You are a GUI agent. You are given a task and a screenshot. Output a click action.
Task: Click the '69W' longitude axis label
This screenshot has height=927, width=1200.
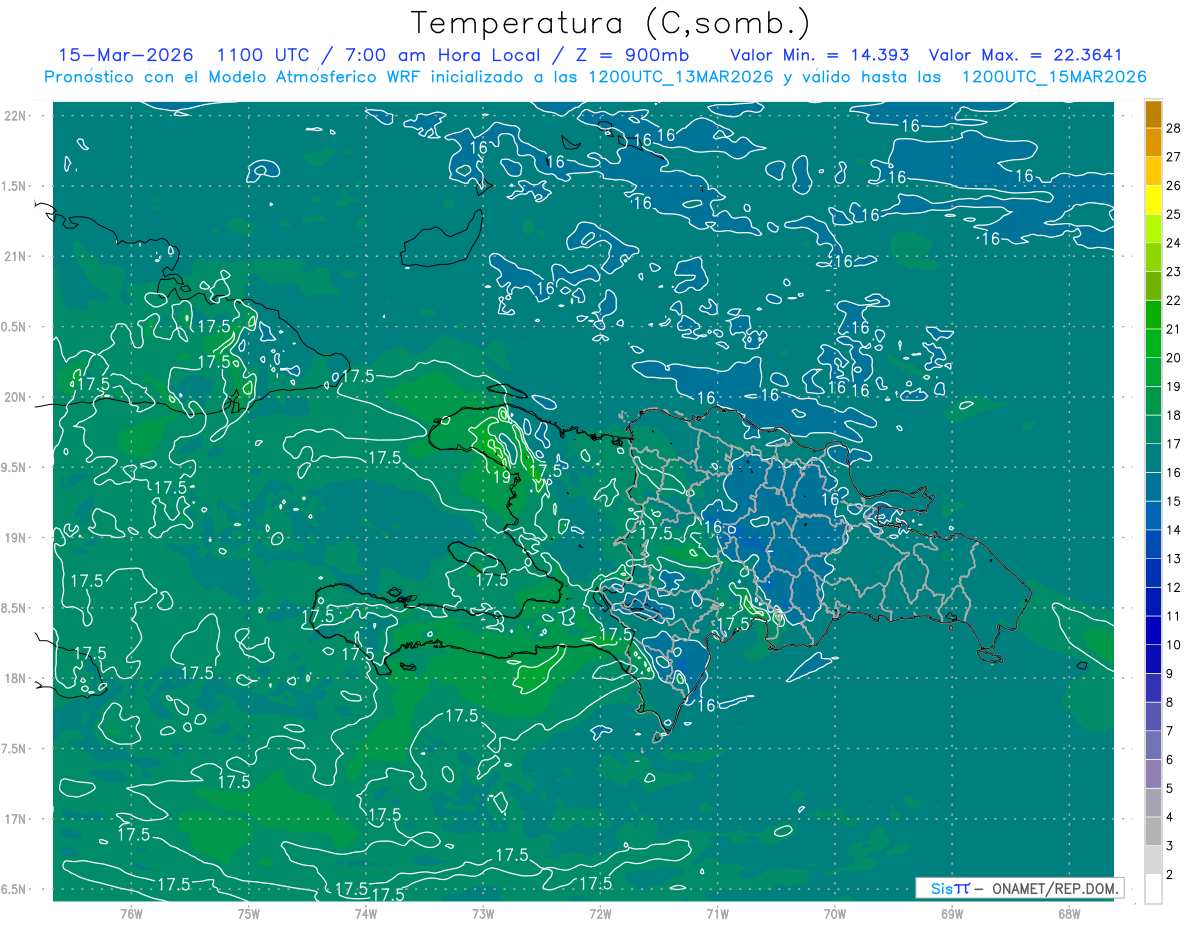[x=952, y=913]
